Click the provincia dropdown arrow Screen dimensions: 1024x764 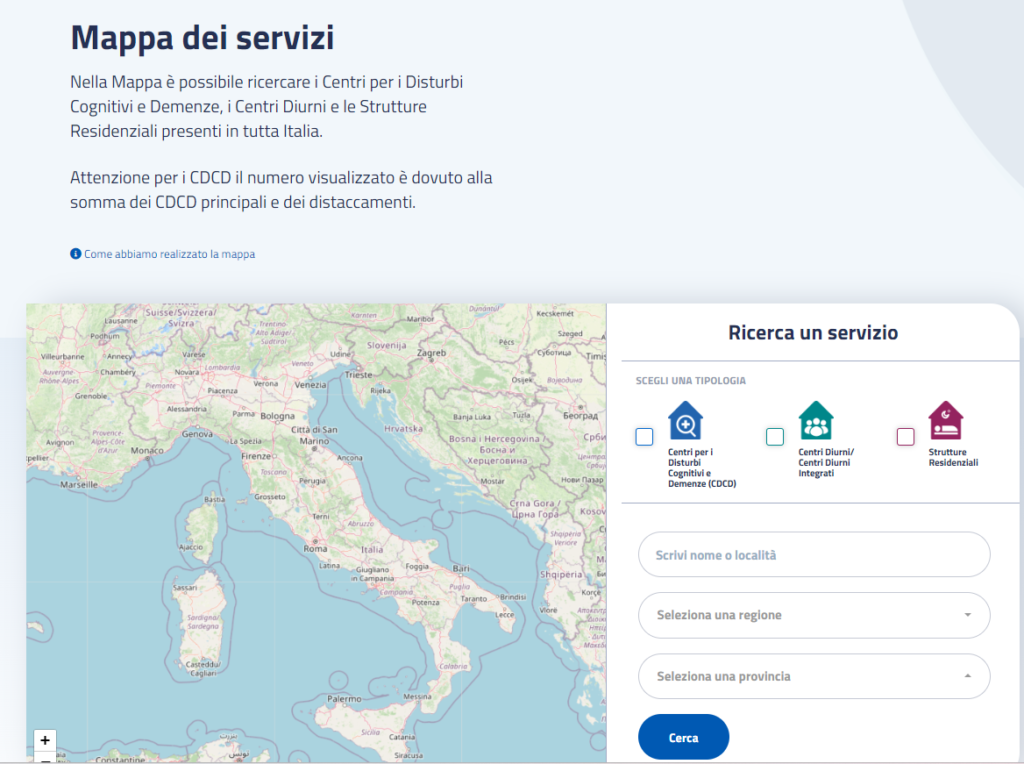(968, 676)
